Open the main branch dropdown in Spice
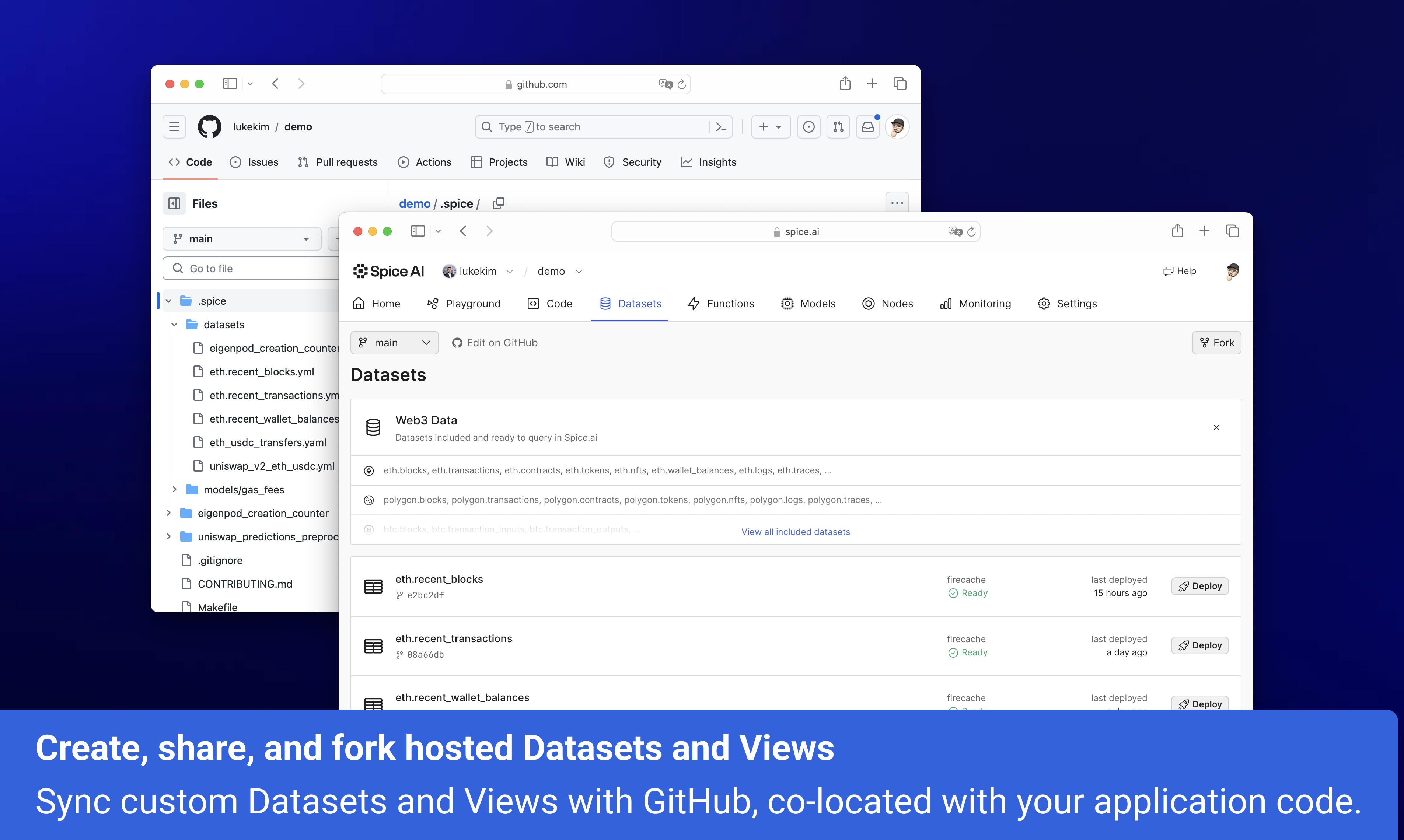1404x840 pixels. [x=394, y=343]
